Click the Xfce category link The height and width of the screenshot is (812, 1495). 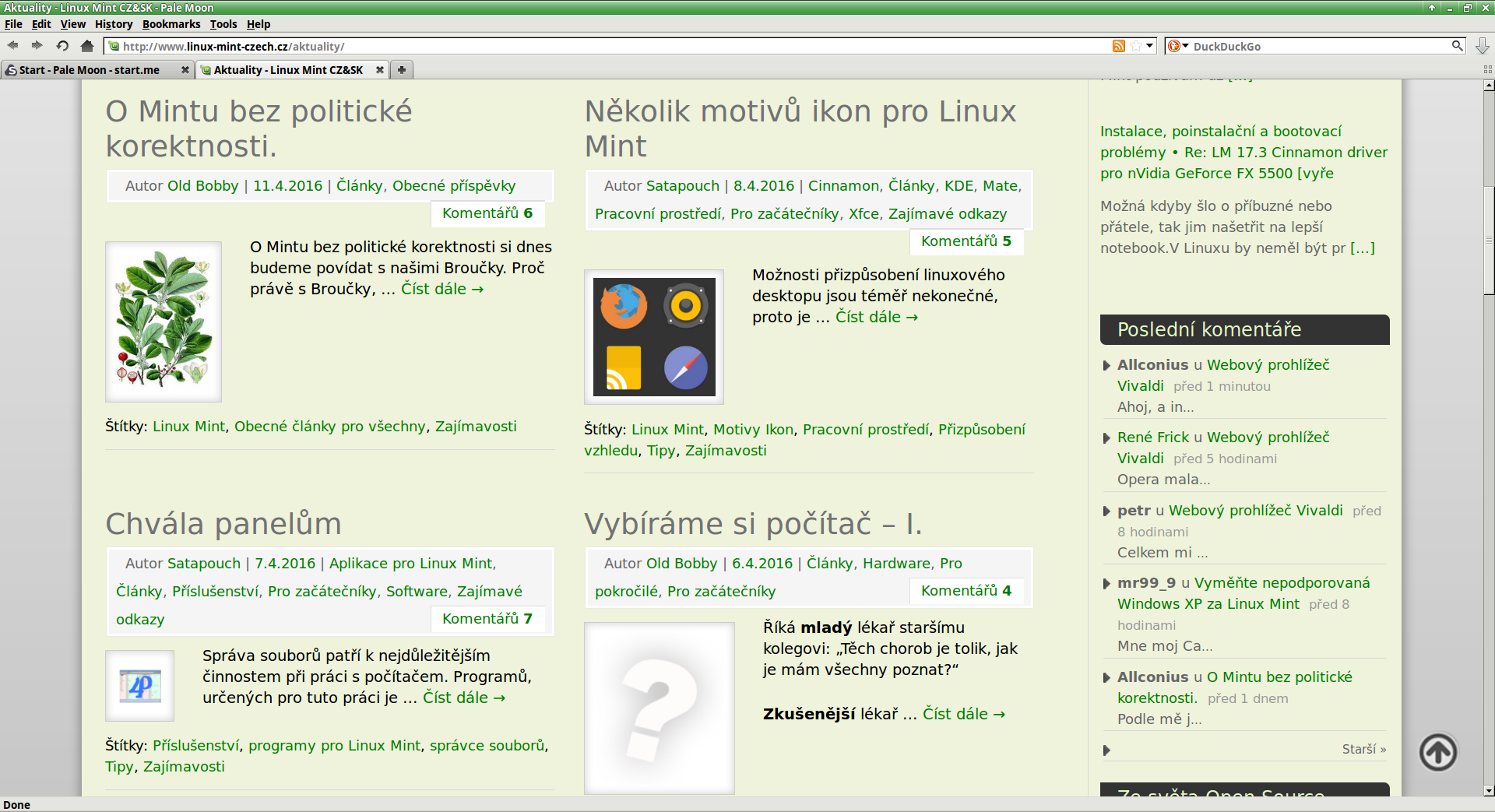point(864,214)
